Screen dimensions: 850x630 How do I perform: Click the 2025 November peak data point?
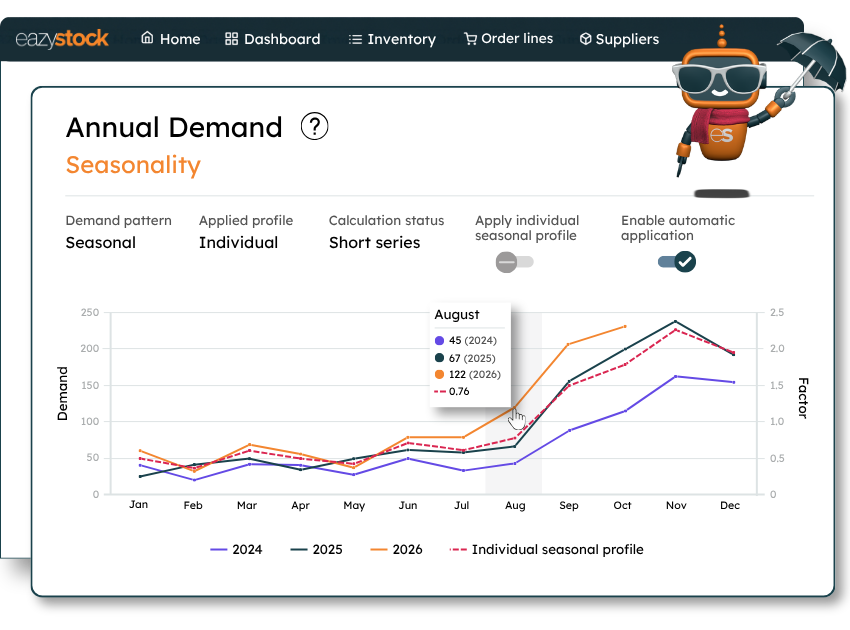(x=675, y=322)
